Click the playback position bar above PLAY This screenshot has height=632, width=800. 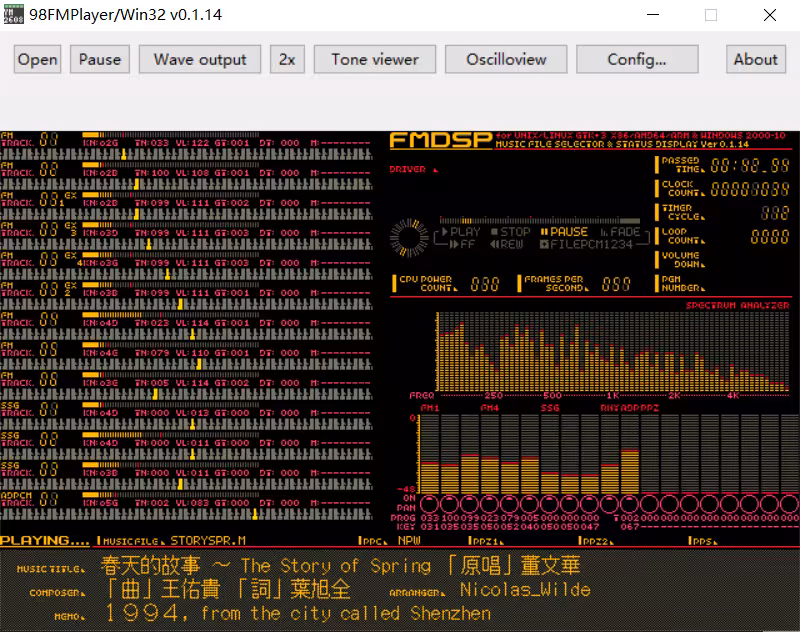coord(540,220)
